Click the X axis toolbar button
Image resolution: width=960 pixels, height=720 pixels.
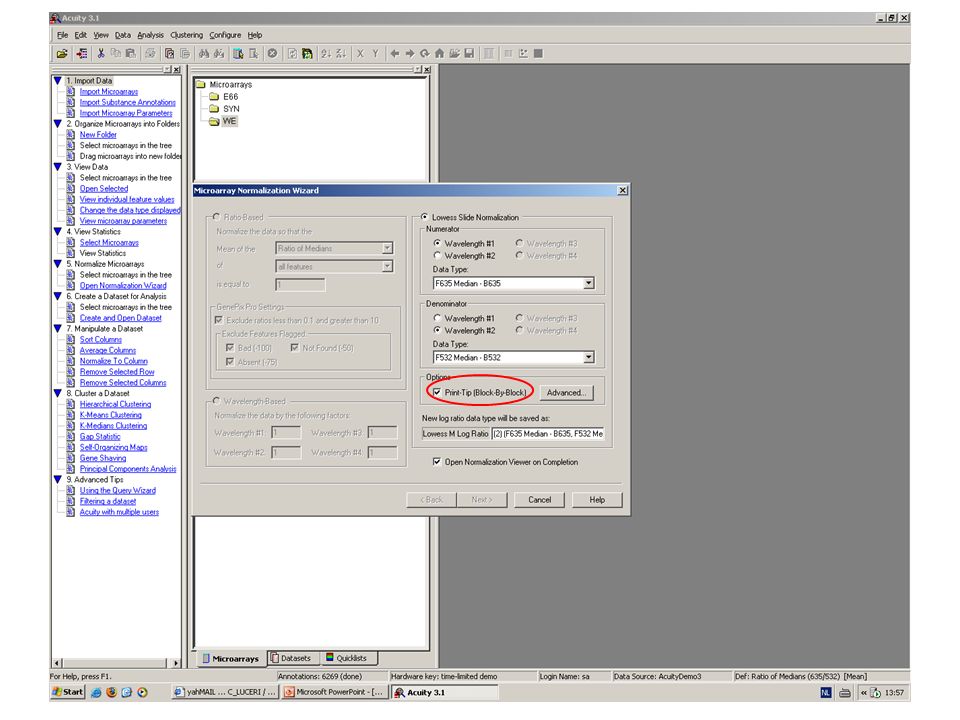pyautogui.click(x=361, y=54)
